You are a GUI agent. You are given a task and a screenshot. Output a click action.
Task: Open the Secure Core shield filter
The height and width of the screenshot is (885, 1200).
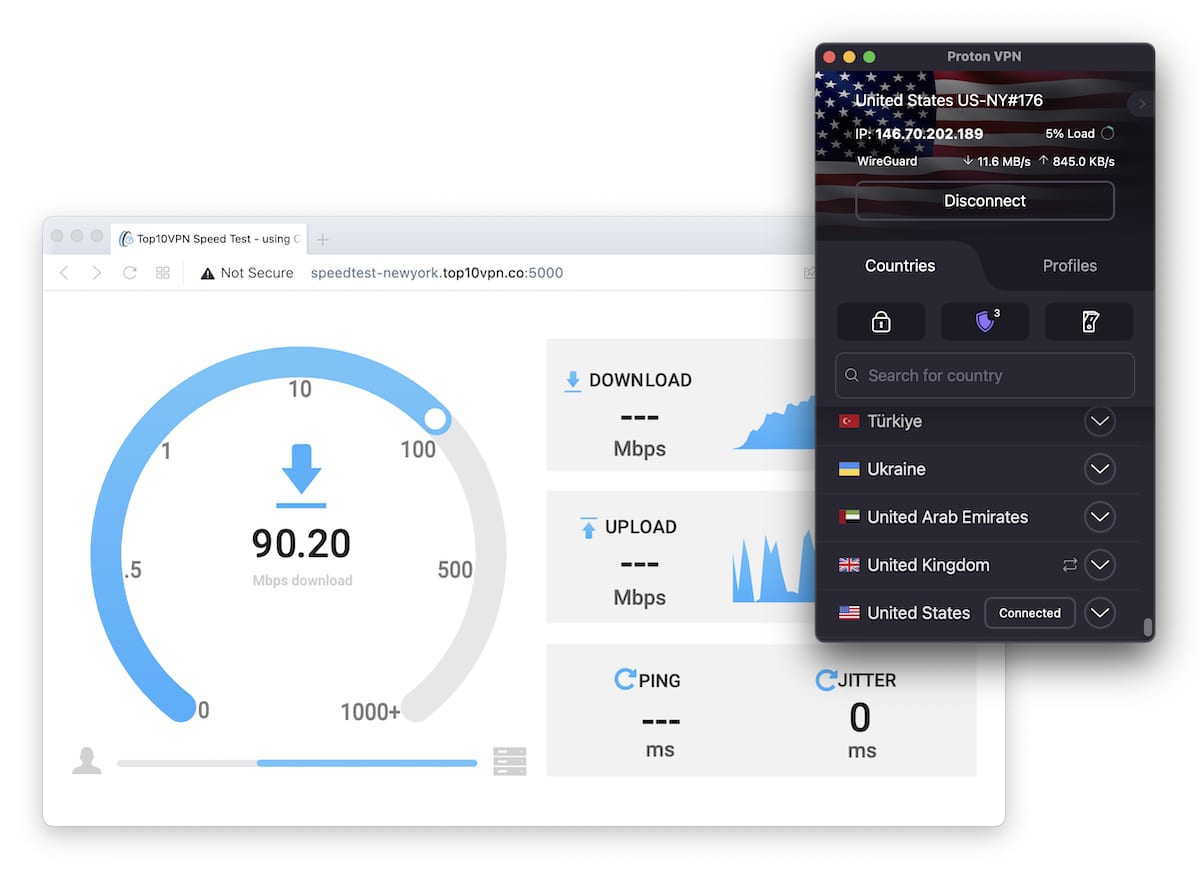(x=984, y=321)
